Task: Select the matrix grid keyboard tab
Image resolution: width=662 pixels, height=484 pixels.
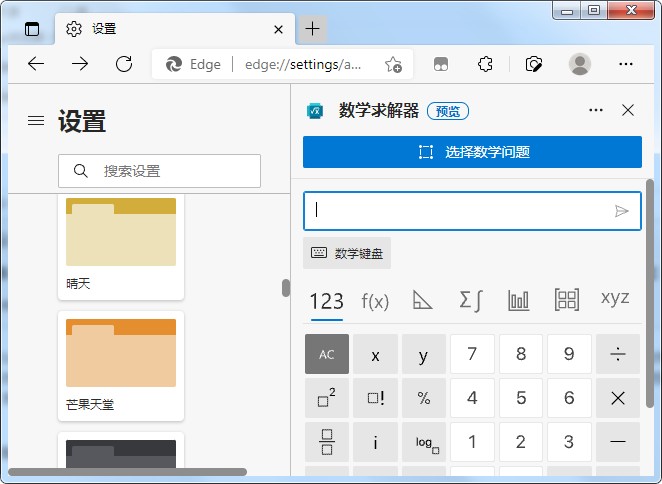Action: (x=567, y=300)
